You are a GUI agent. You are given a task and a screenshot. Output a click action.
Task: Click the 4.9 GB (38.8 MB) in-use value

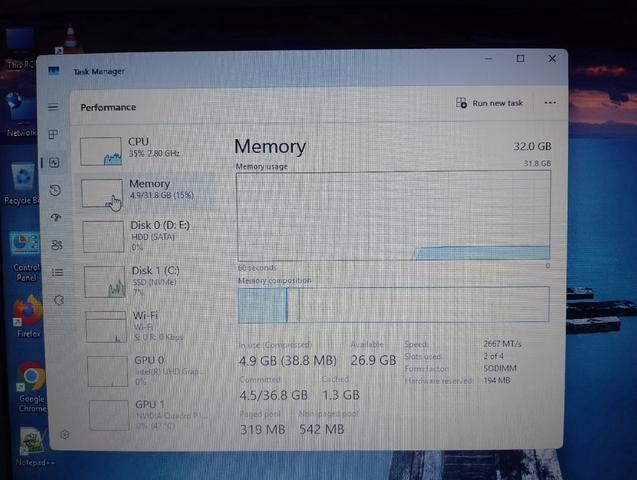288,361
